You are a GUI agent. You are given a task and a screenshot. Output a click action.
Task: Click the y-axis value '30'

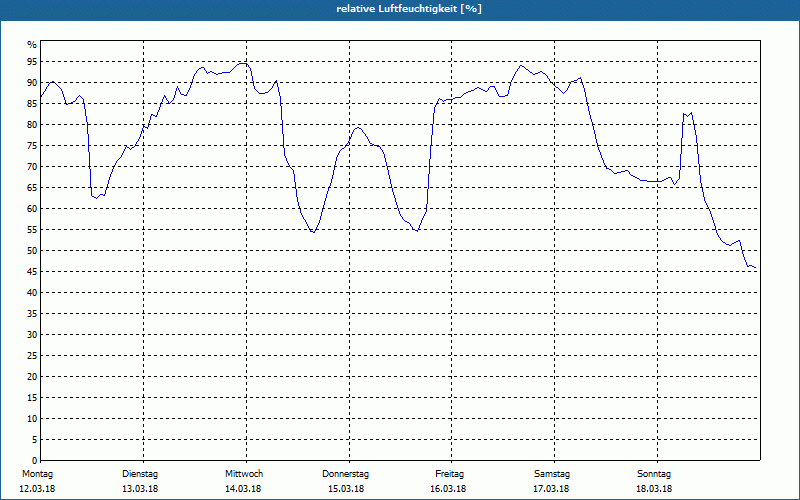pyautogui.click(x=32, y=335)
